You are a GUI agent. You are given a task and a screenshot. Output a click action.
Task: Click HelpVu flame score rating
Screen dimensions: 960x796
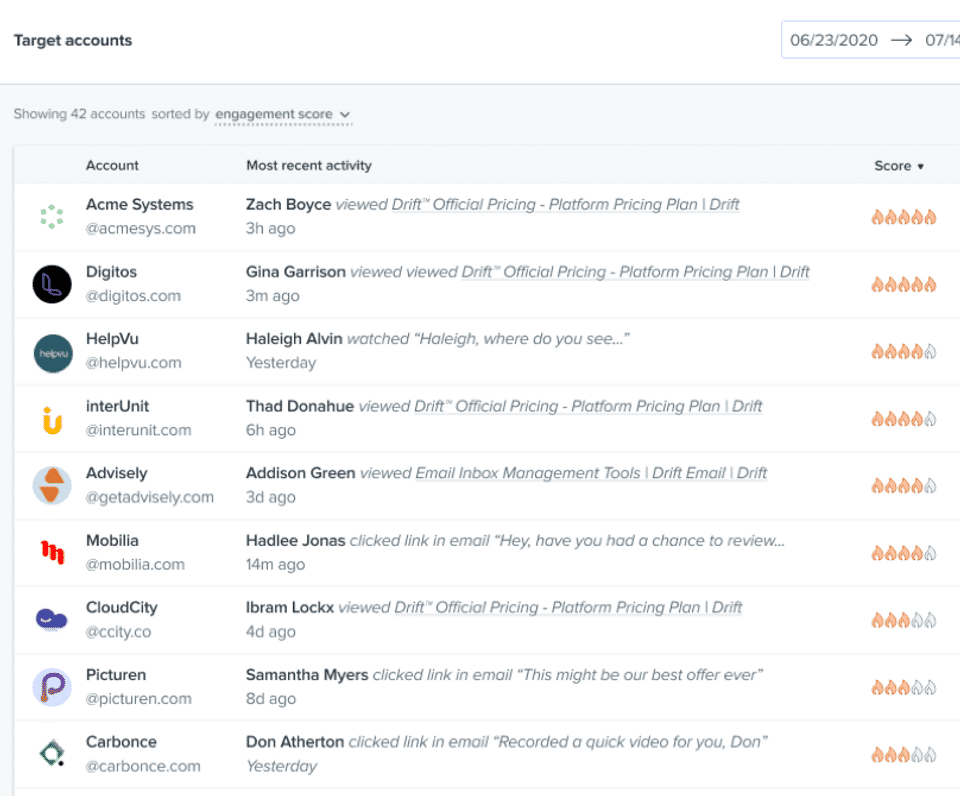point(904,351)
